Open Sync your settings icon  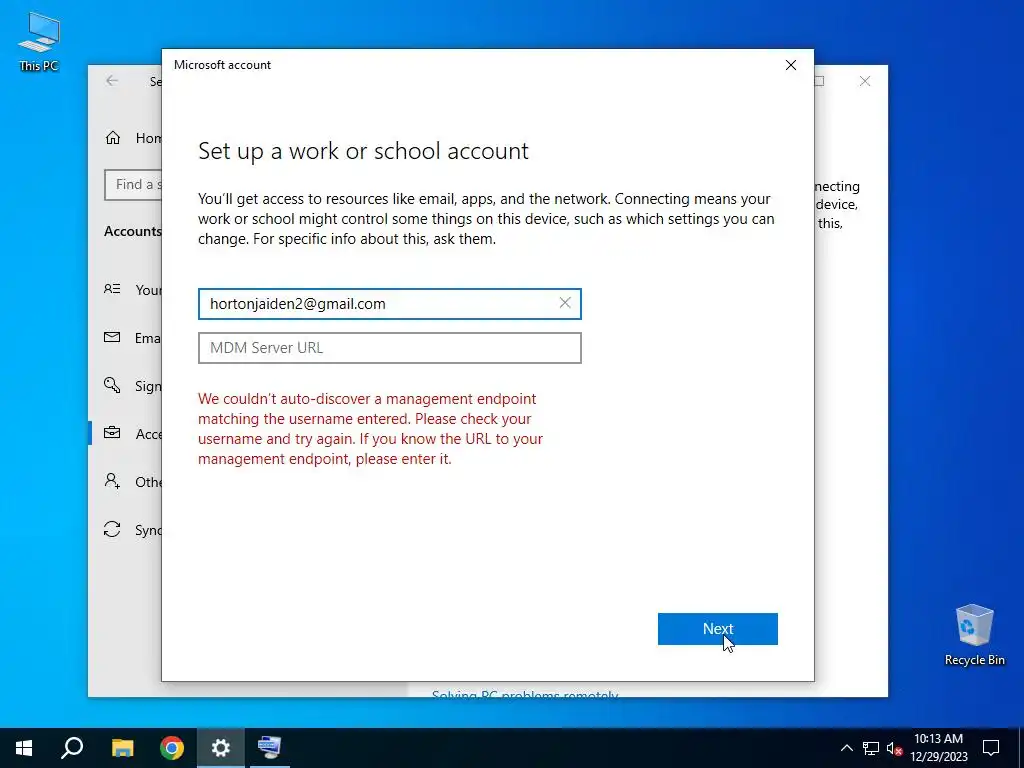pyautogui.click(x=112, y=529)
